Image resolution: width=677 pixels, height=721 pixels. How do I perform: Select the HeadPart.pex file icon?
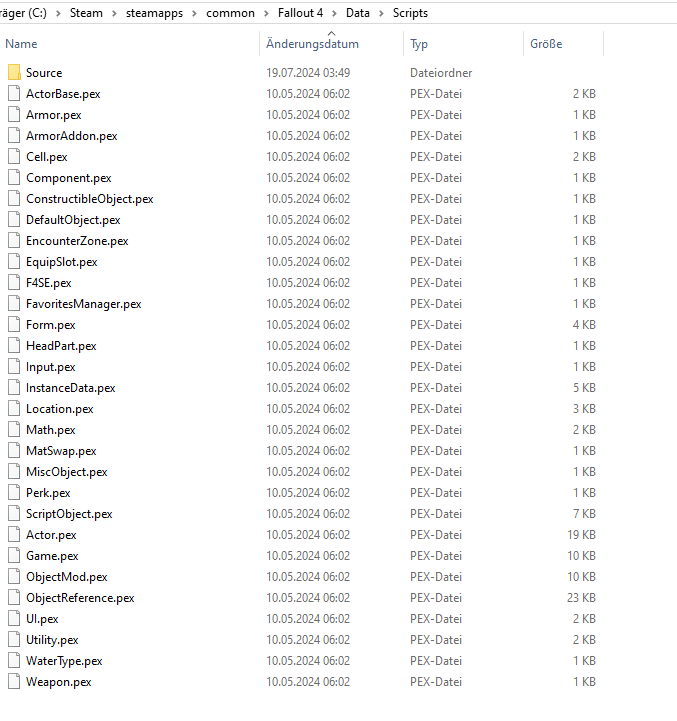[14, 346]
